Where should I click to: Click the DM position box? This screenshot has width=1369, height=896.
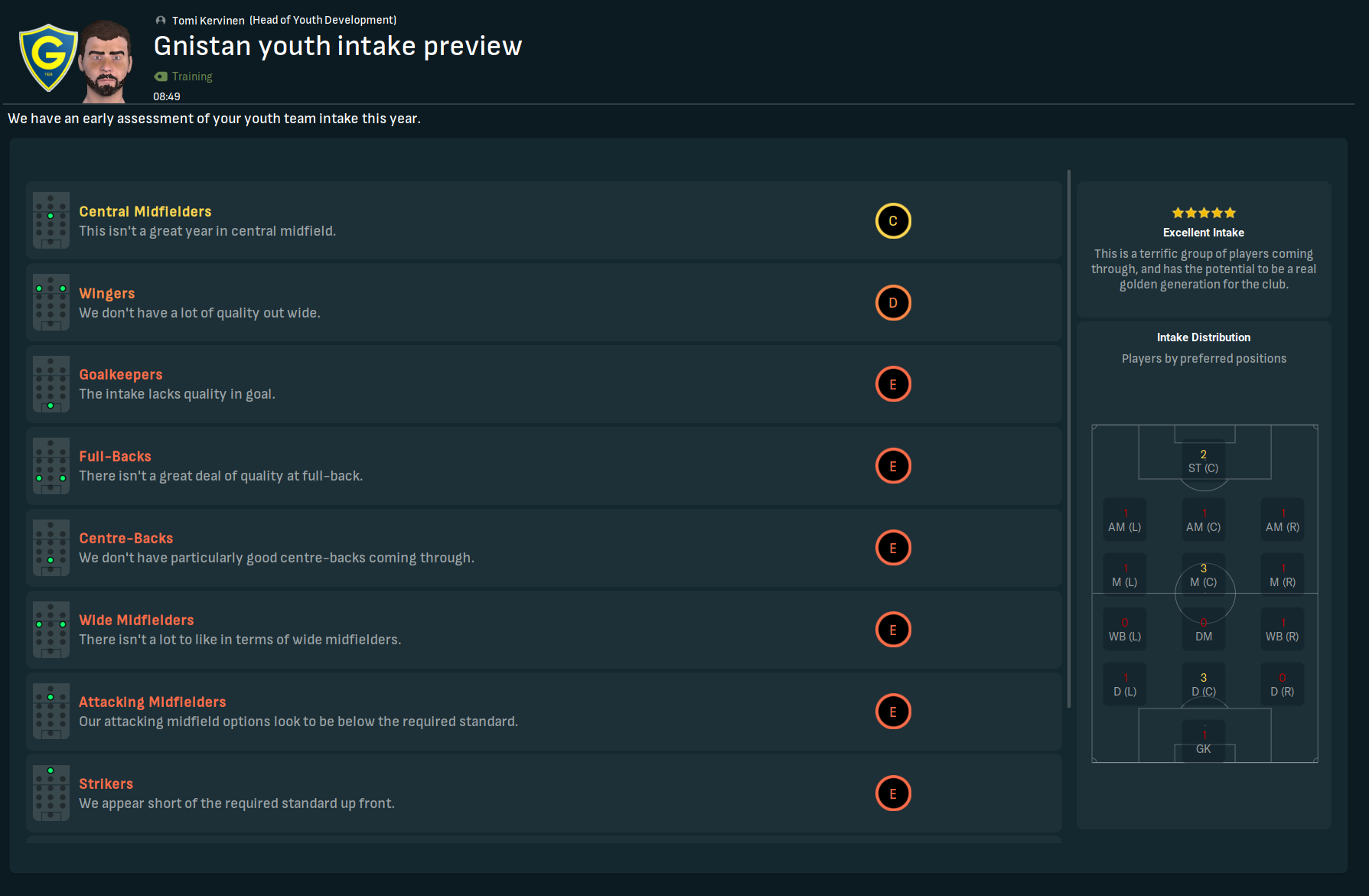coord(1204,630)
